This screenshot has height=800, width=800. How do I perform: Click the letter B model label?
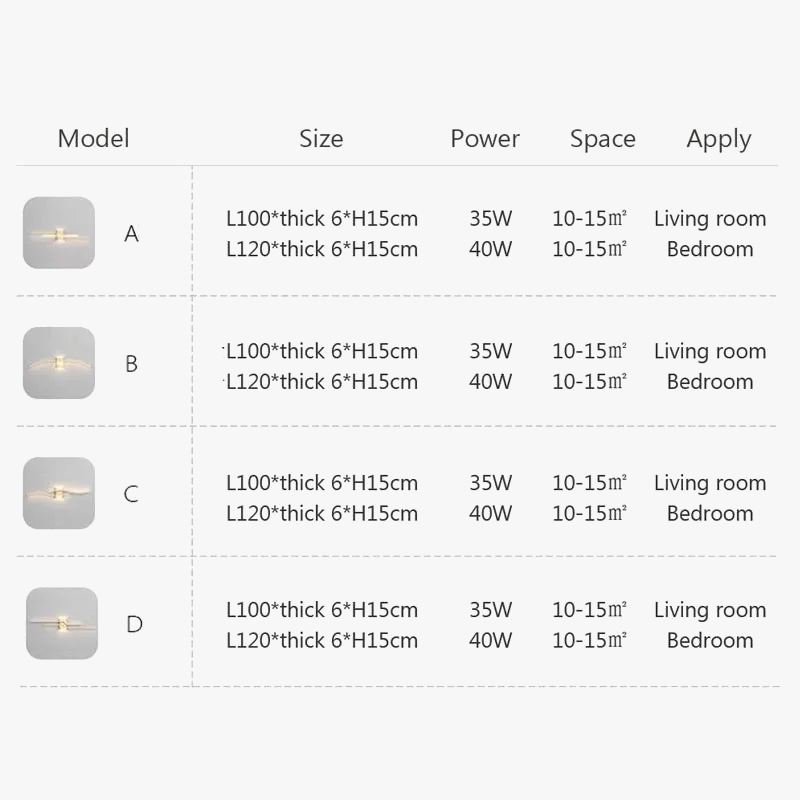[132, 364]
